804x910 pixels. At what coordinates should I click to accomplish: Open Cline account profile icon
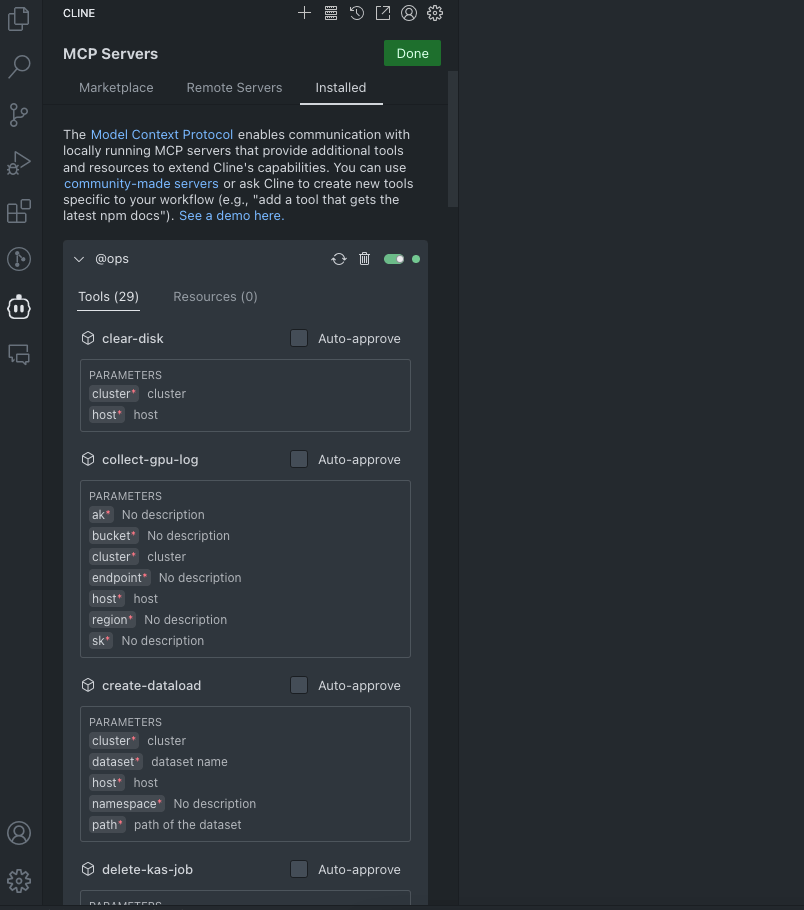pyautogui.click(x=409, y=13)
